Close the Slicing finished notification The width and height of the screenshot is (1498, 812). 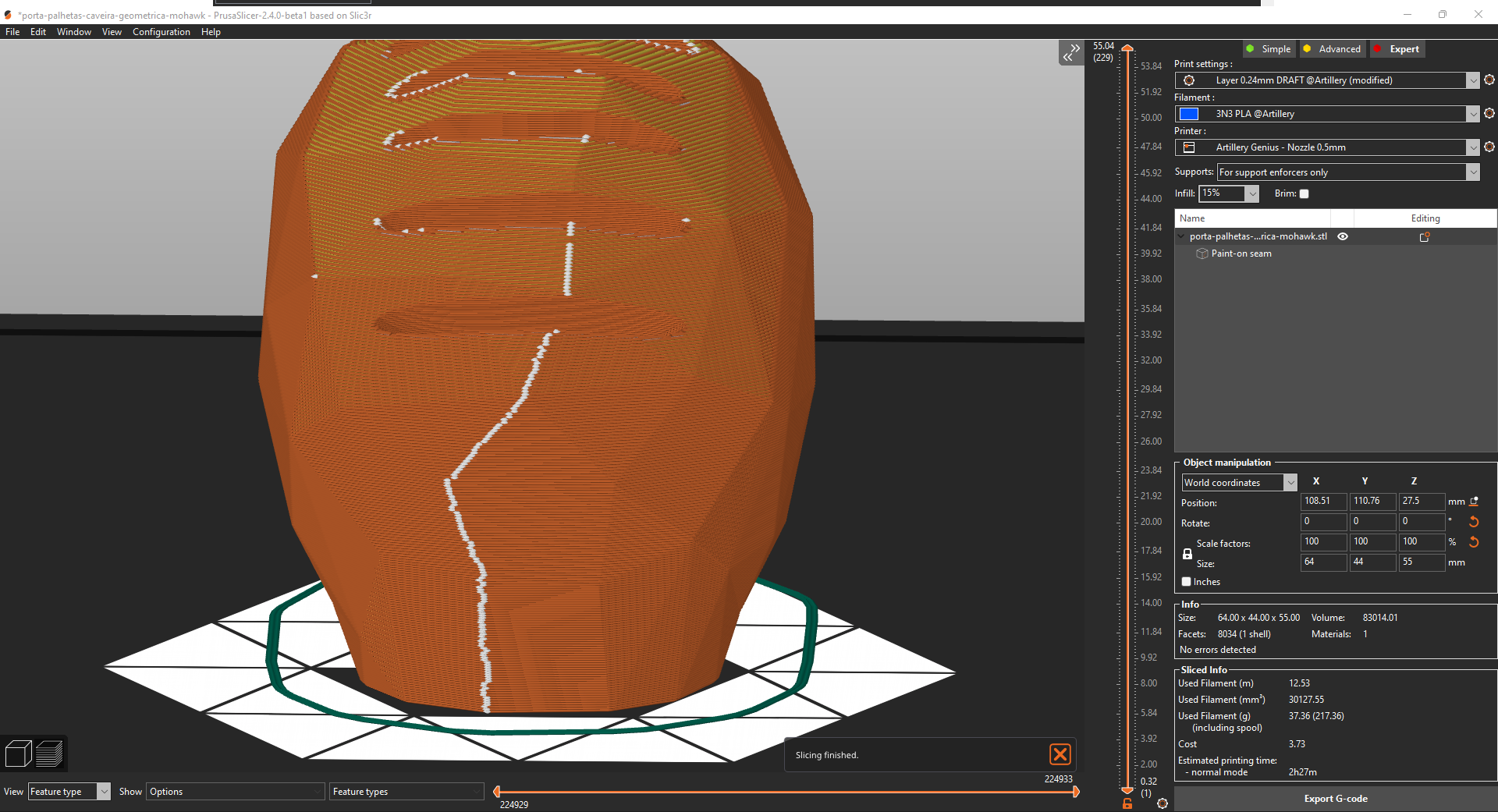click(x=1060, y=754)
